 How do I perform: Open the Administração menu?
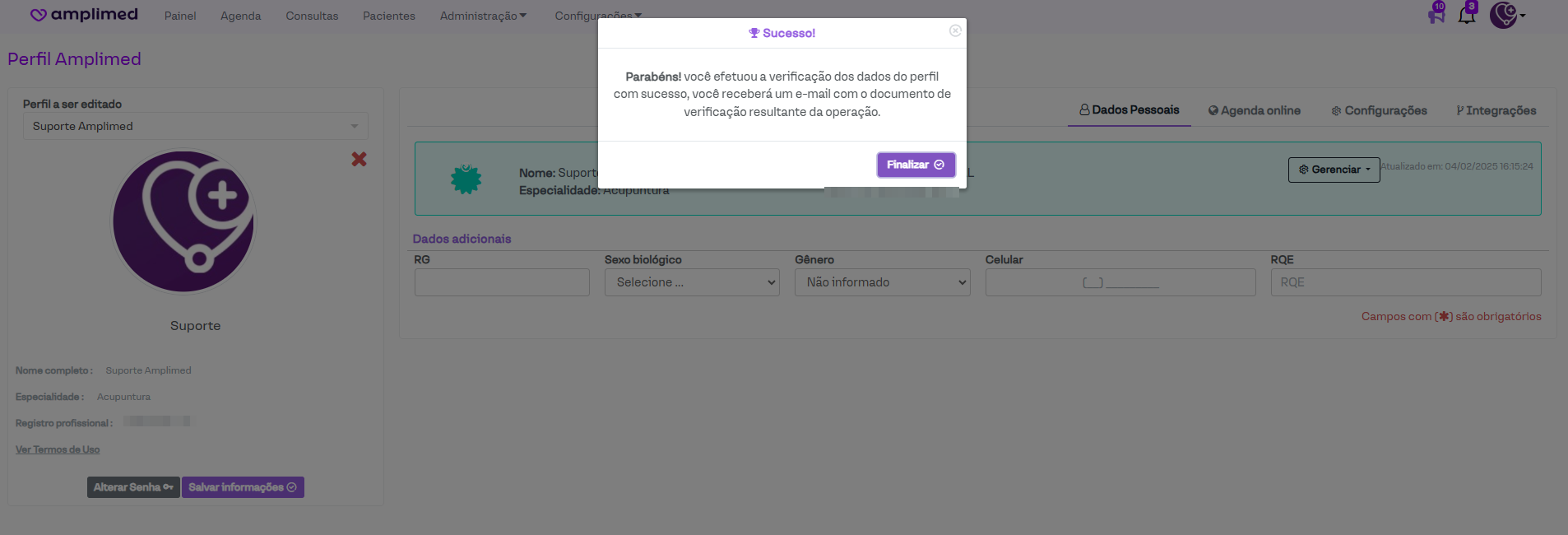click(483, 16)
